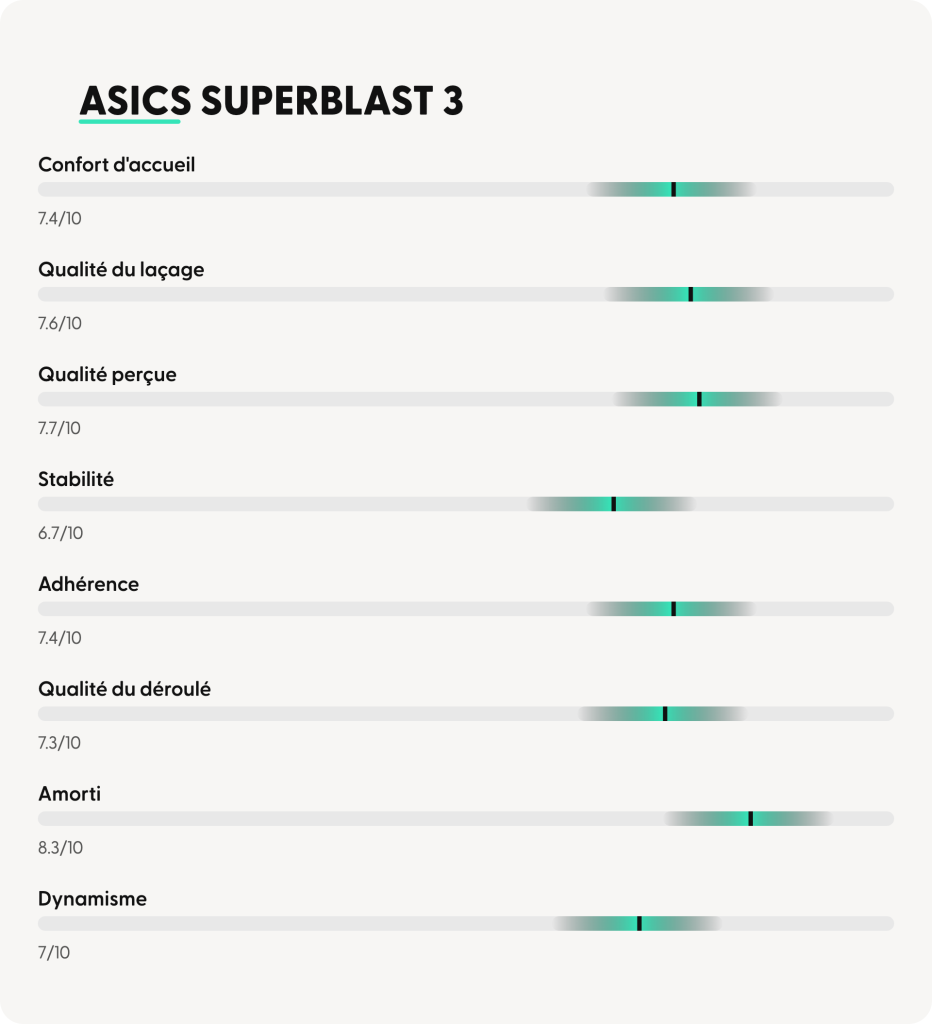Screen dimensions: 932x1024
Task: Select the Amorti rating bar marker
Action: 750,819
